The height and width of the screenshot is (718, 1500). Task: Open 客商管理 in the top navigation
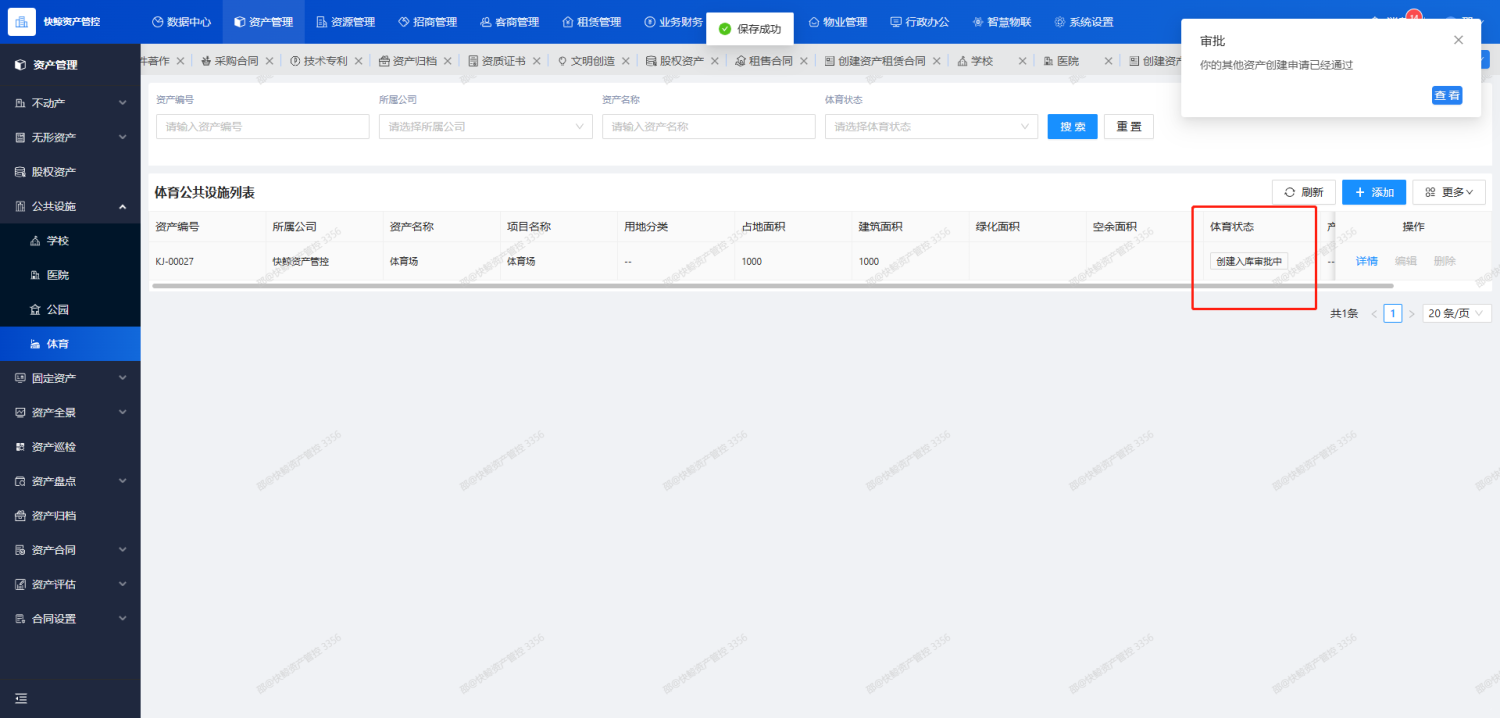[509, 22]
